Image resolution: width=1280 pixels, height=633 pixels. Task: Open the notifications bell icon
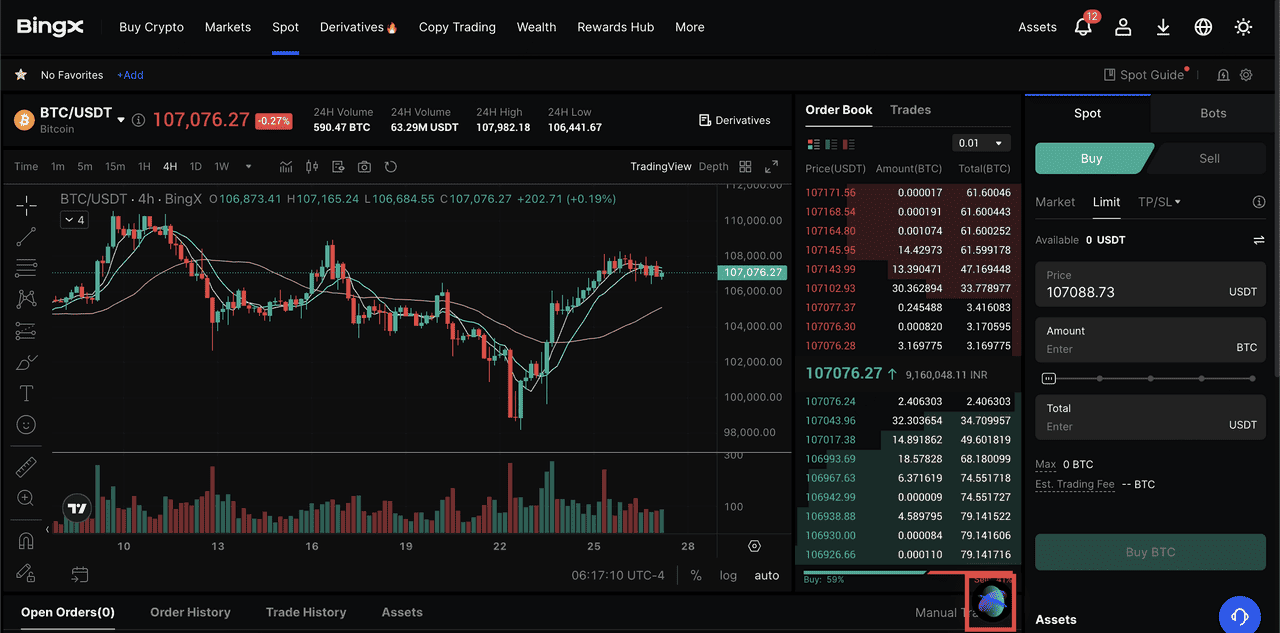[1083, 28]
